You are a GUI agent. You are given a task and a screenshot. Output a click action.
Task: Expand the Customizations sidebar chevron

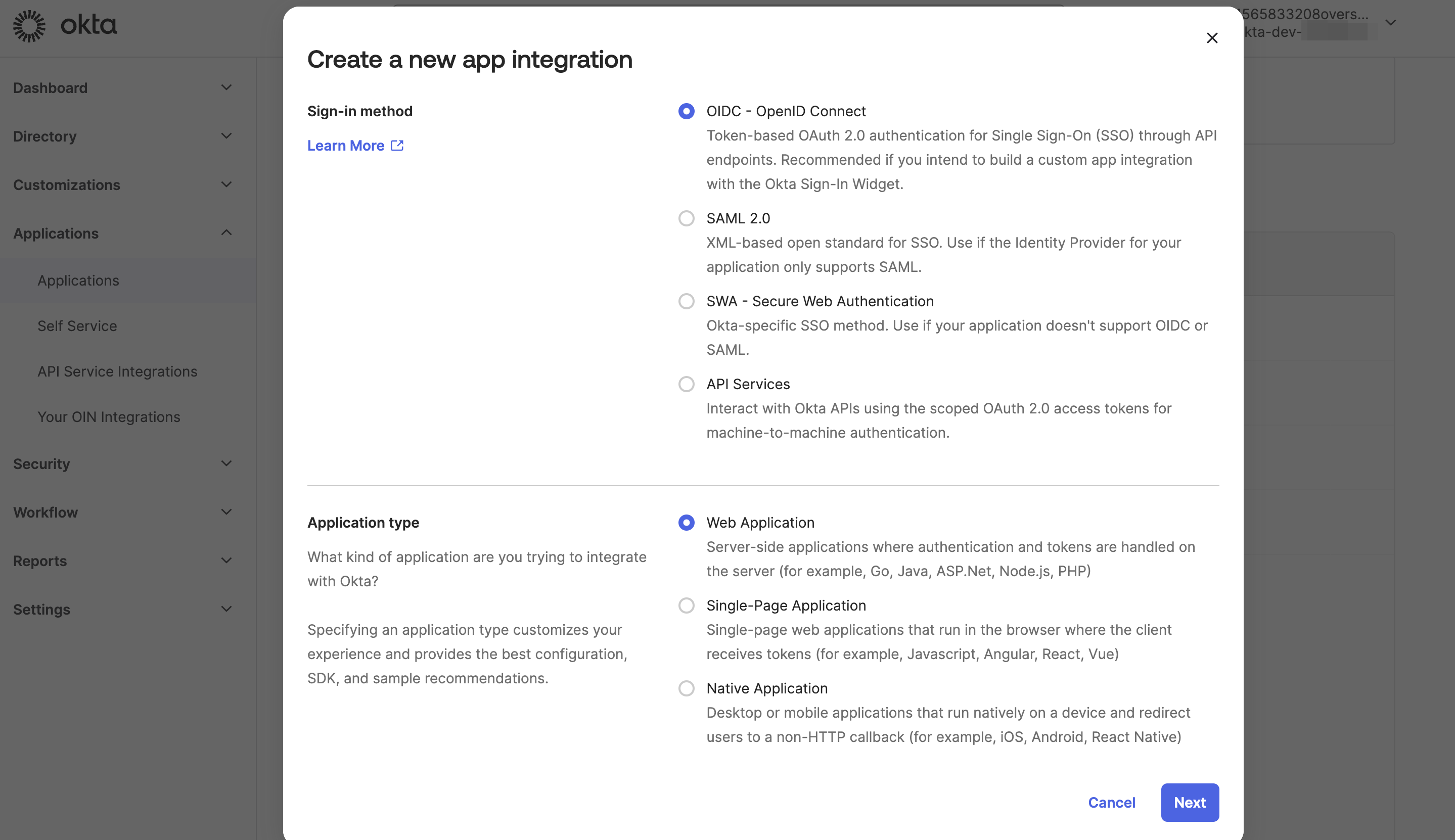point(226,184)
